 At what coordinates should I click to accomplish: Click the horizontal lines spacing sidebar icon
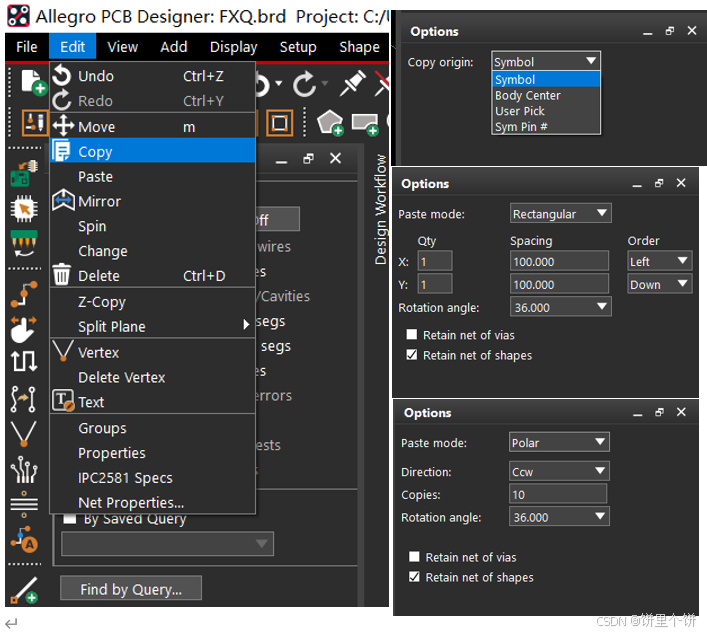coord(24,504)
